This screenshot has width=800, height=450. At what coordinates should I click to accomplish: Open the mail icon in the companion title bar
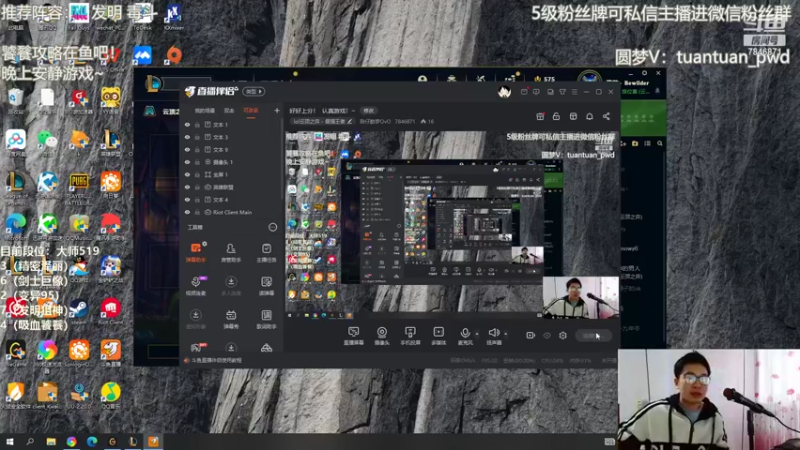pos(524,92)
